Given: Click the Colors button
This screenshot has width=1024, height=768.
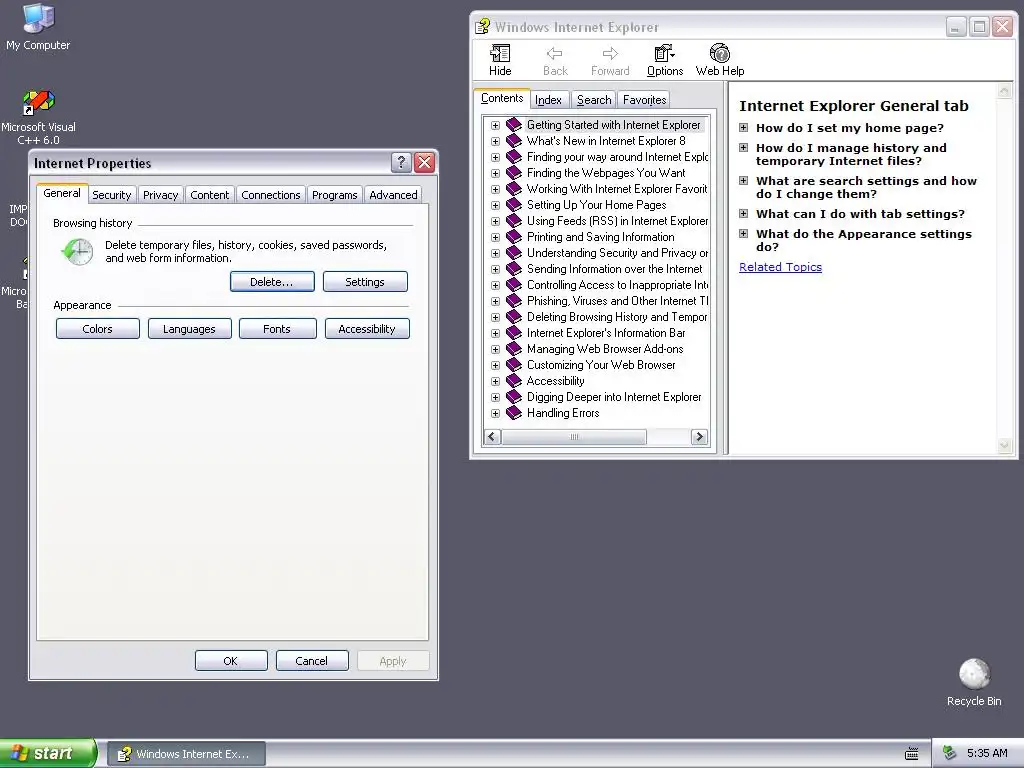Looking at the screenshot, I should (x=98, y=328).
